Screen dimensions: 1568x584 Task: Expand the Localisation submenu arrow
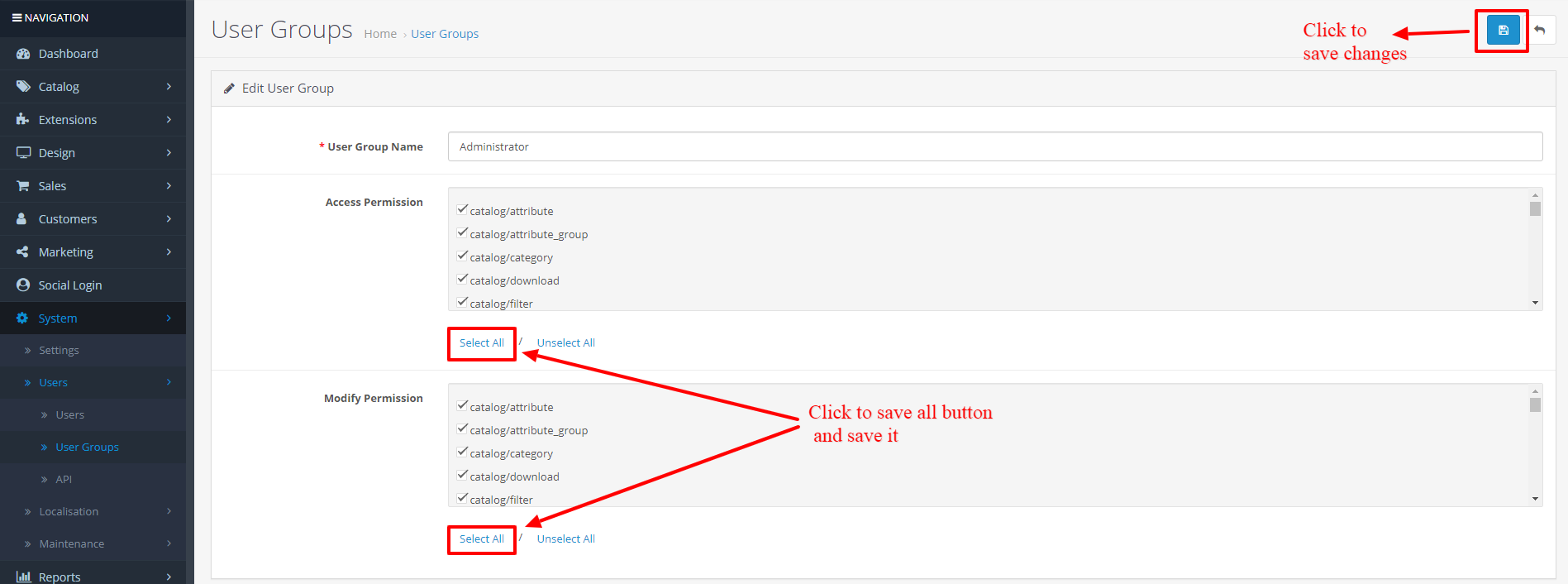tap(169, 511)
